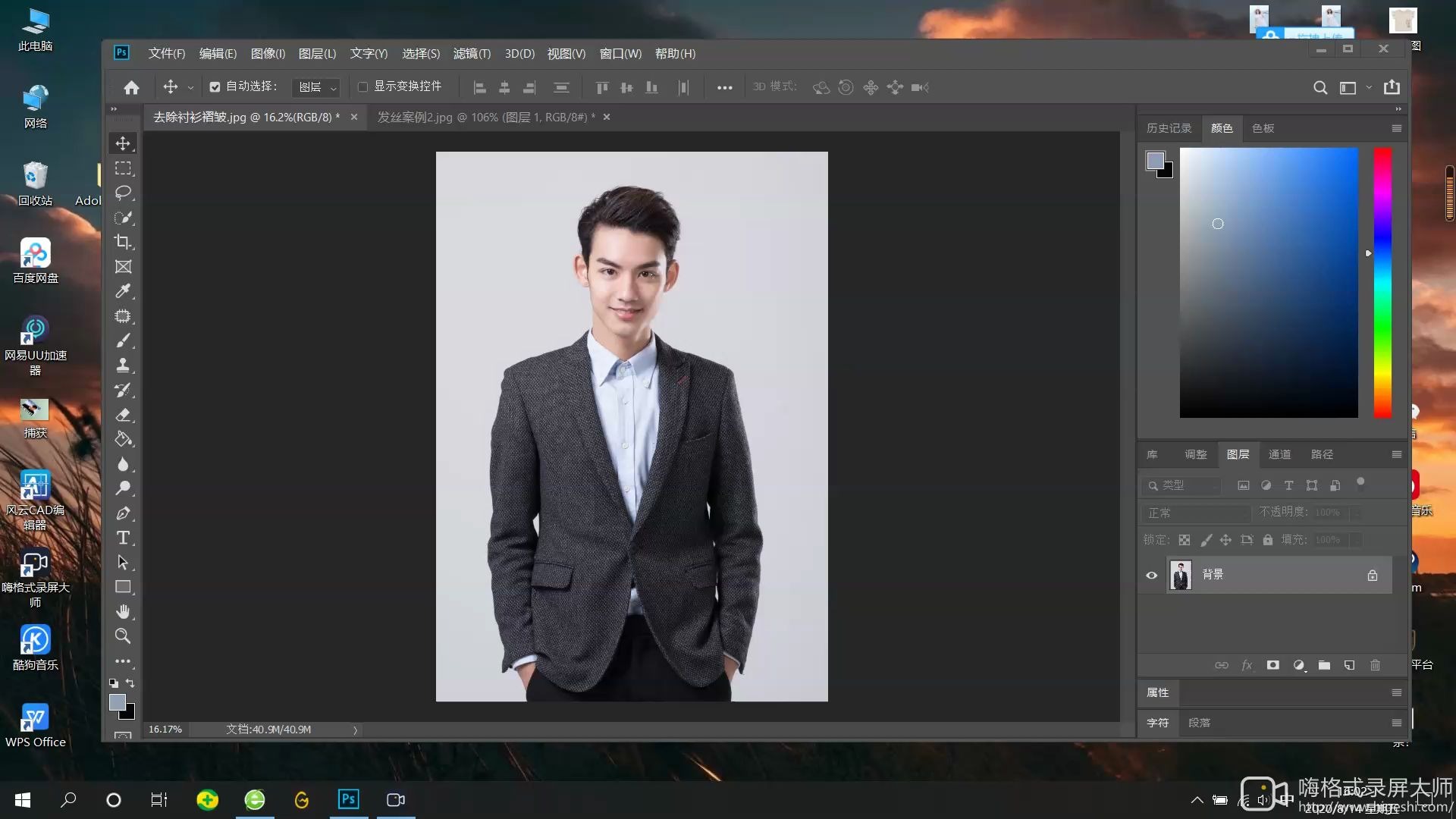Click the create new layer icon
The image size is (1456, 819).
tap(1349, 665)
